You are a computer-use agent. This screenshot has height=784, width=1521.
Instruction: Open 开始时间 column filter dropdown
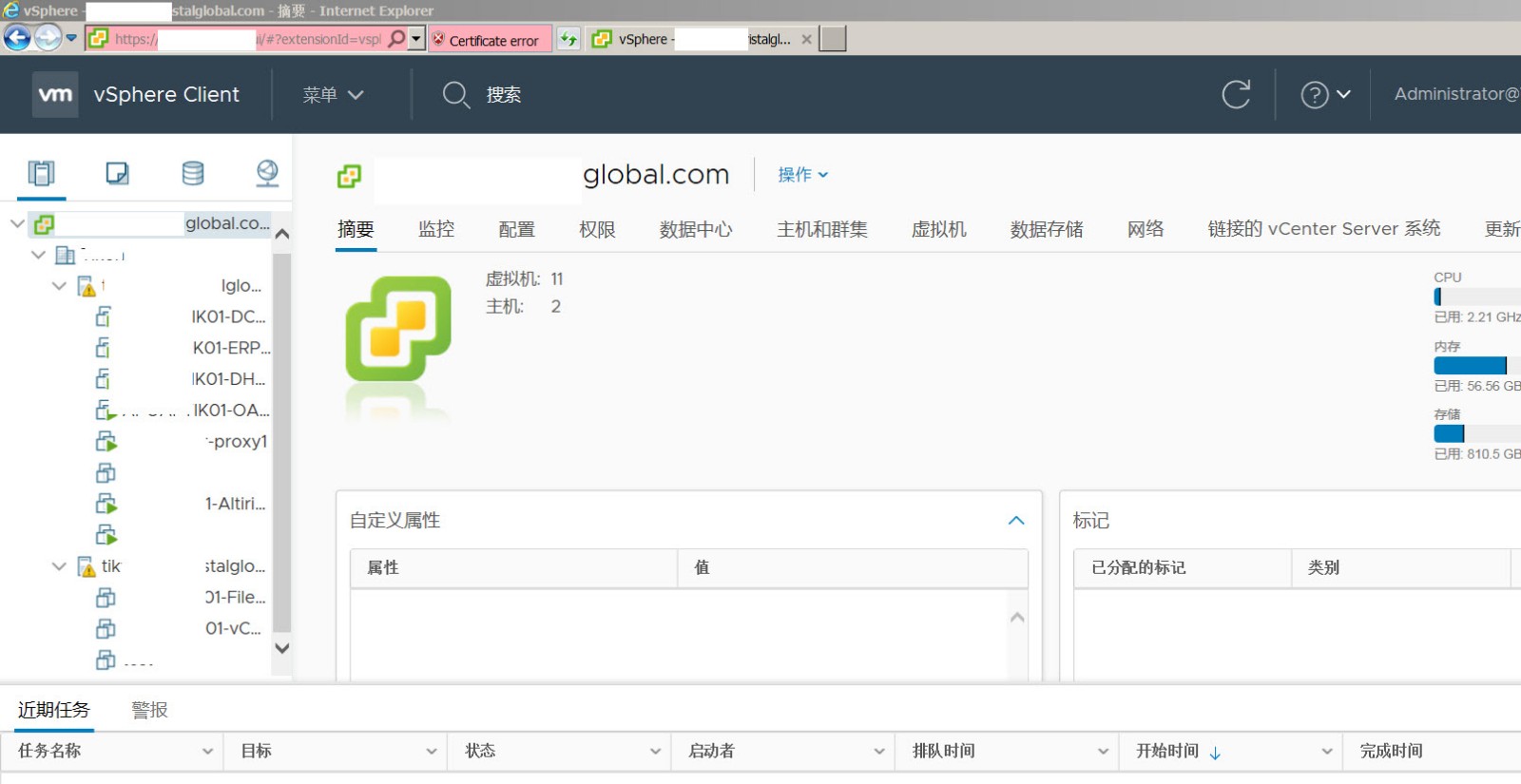(x=1326, y=751)
